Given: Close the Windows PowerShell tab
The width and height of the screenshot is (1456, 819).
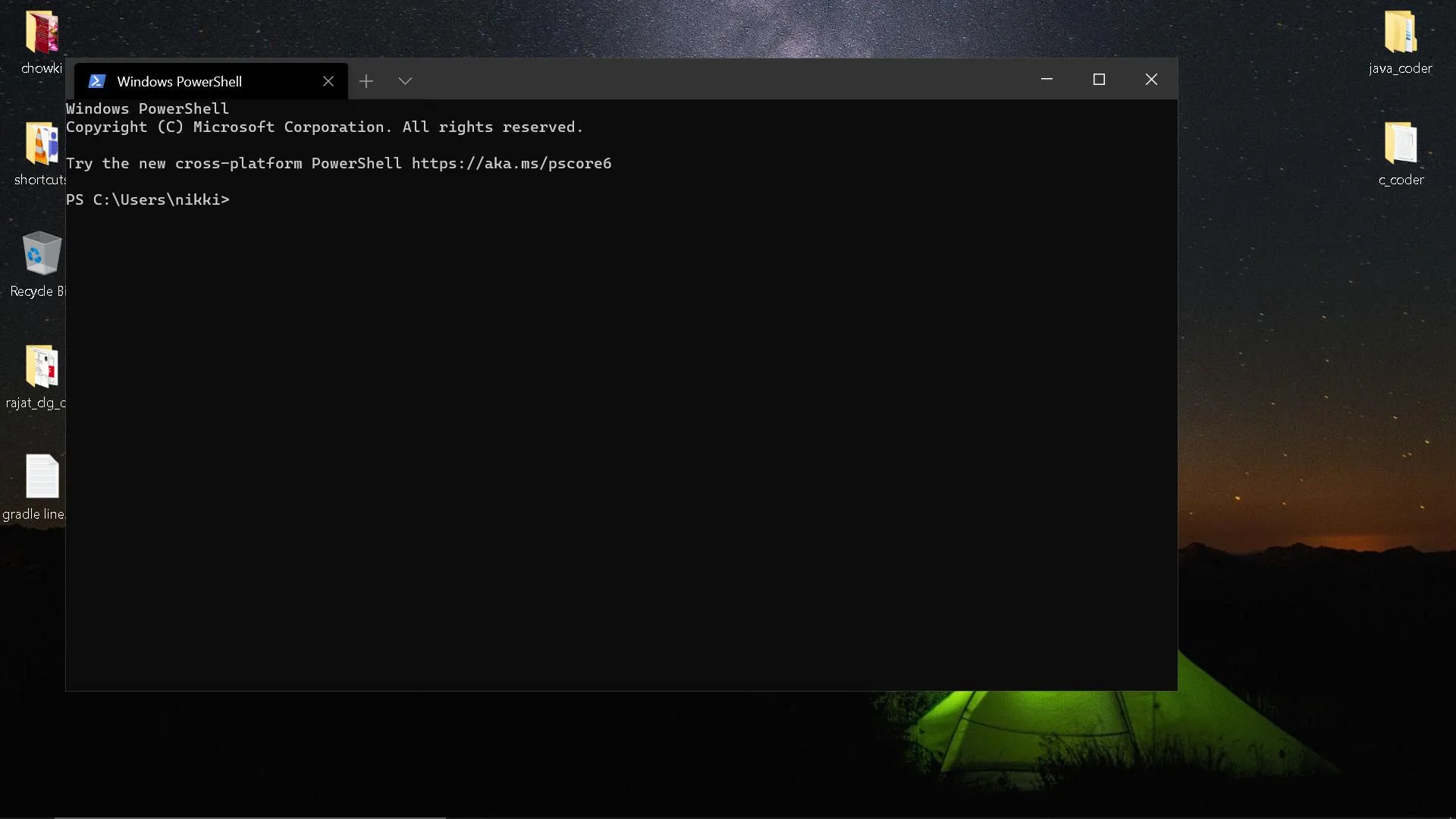Looking at the screenshot, I should 328,81.
